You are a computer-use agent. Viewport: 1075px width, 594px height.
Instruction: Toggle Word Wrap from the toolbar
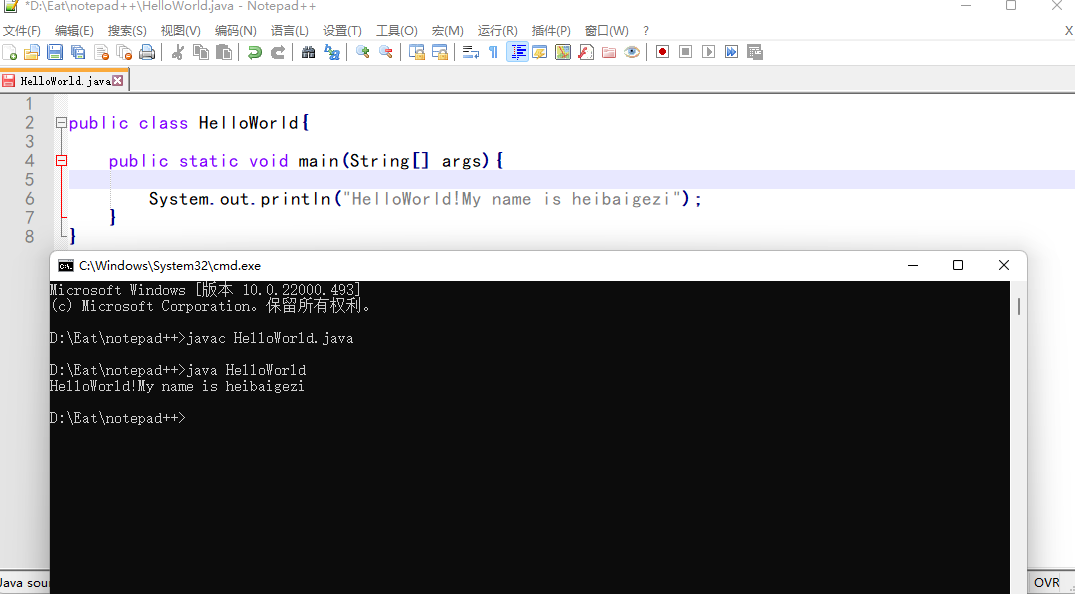[x=470, y=51]
